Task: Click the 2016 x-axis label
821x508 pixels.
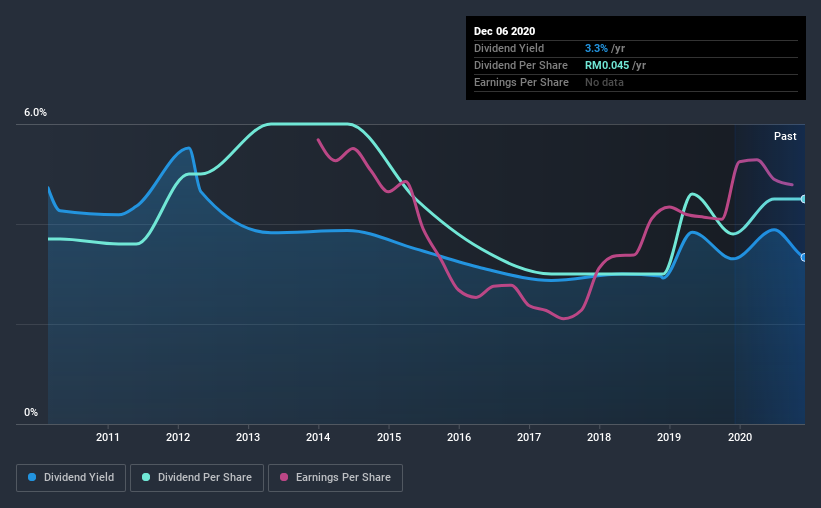Action: pyautogui.click(x=459, y=437)
